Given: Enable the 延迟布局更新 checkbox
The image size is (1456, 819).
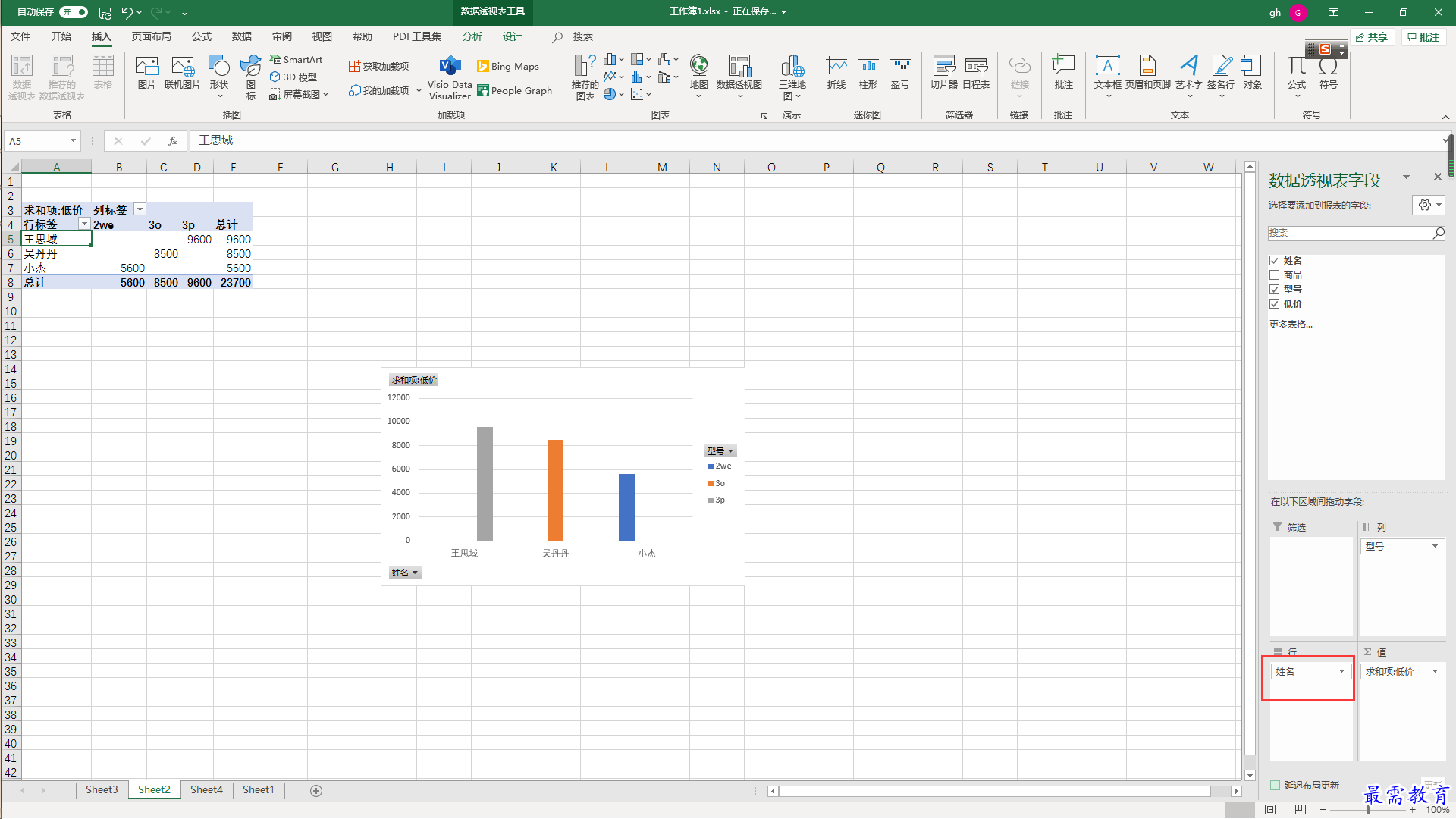Looking at the screenshot, I should pos(1276,786).
